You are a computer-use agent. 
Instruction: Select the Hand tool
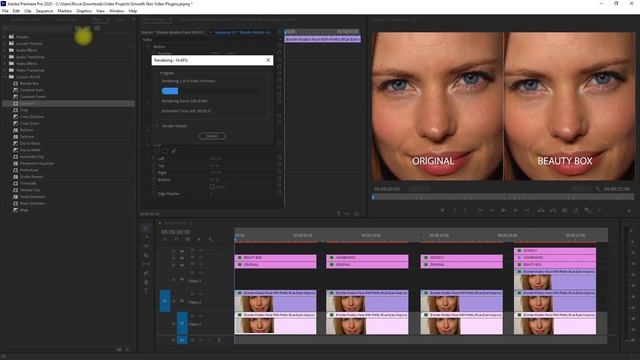pyautogui.click(x=146, y=282)
